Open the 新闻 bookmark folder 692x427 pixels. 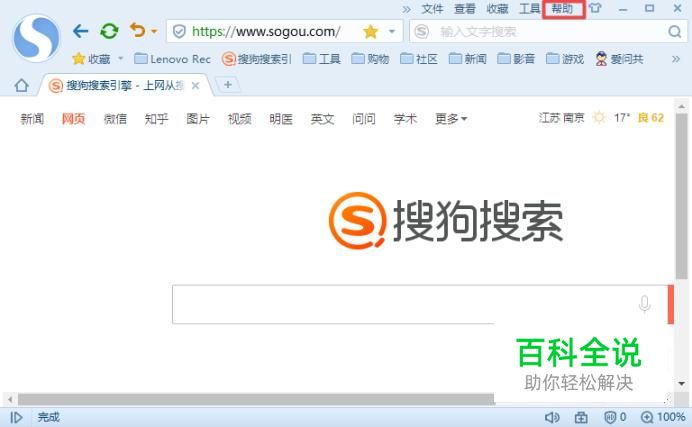click(467, 59)
